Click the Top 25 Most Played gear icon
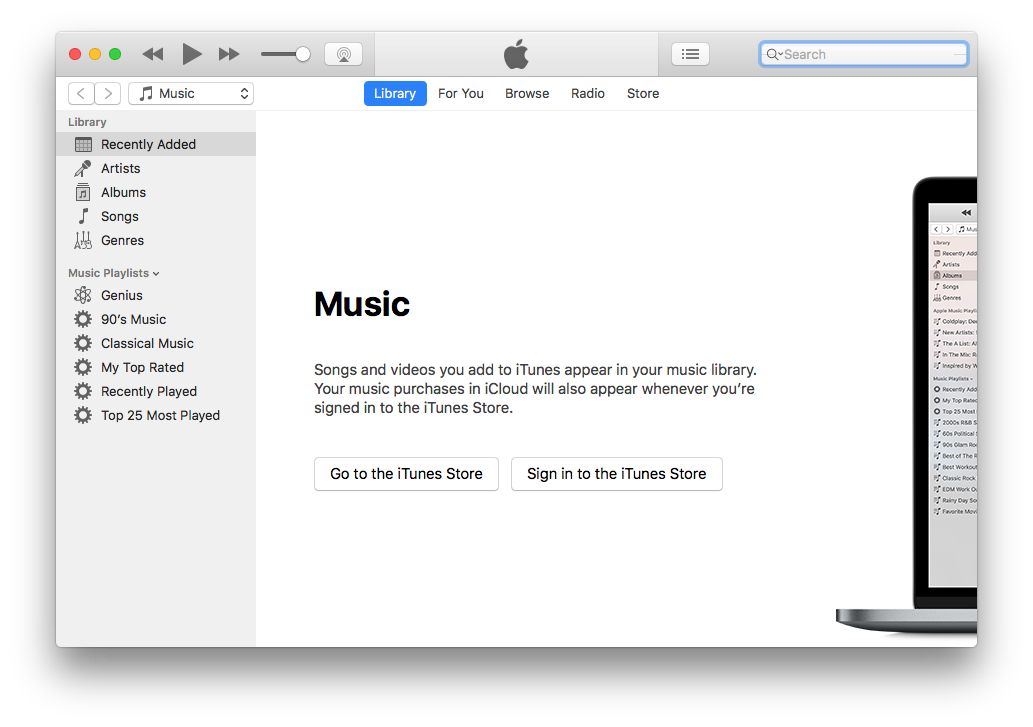1033x727 pixels. (x=82, y=416)
